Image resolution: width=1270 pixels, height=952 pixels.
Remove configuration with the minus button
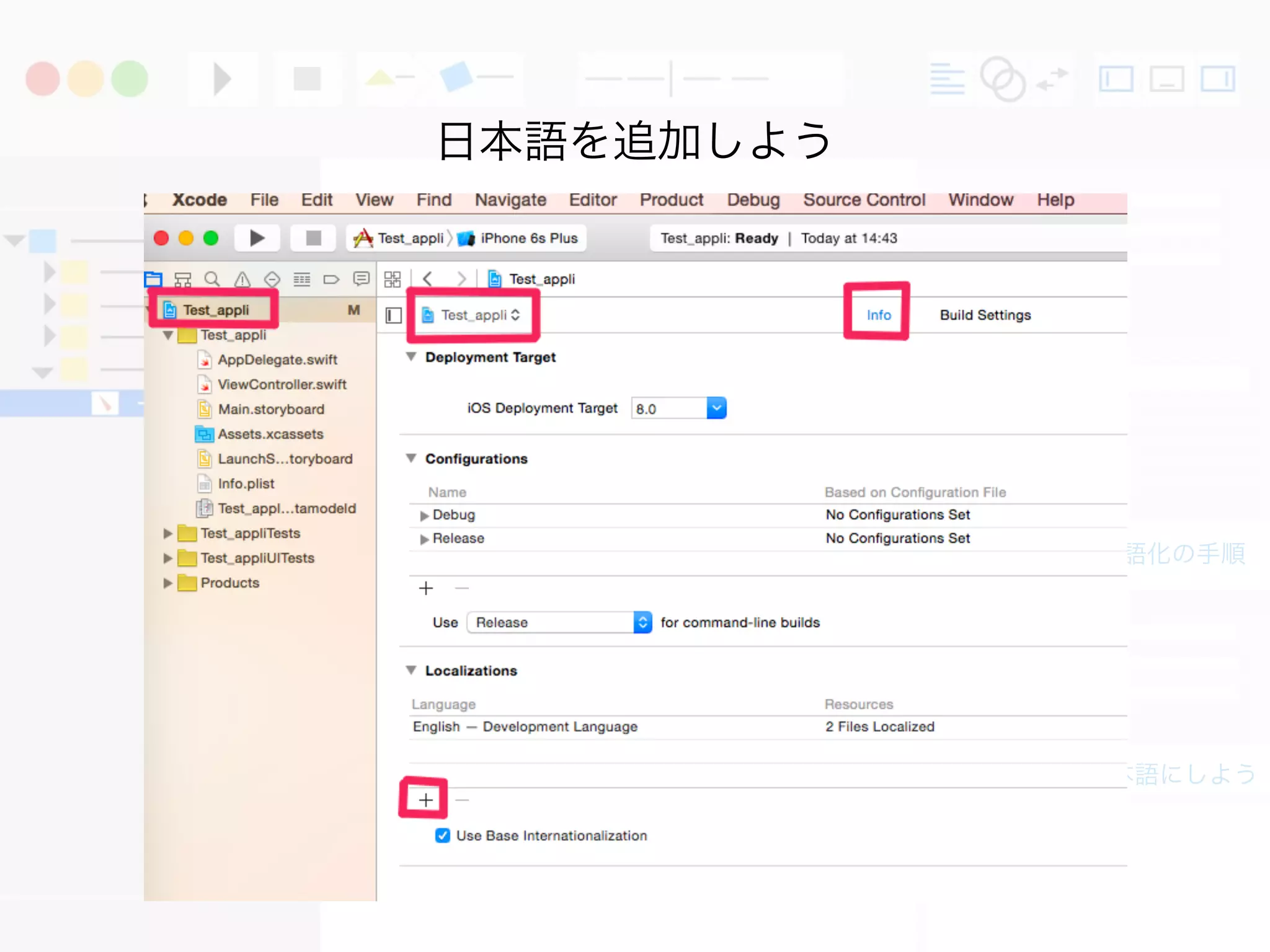click(462, 588)
